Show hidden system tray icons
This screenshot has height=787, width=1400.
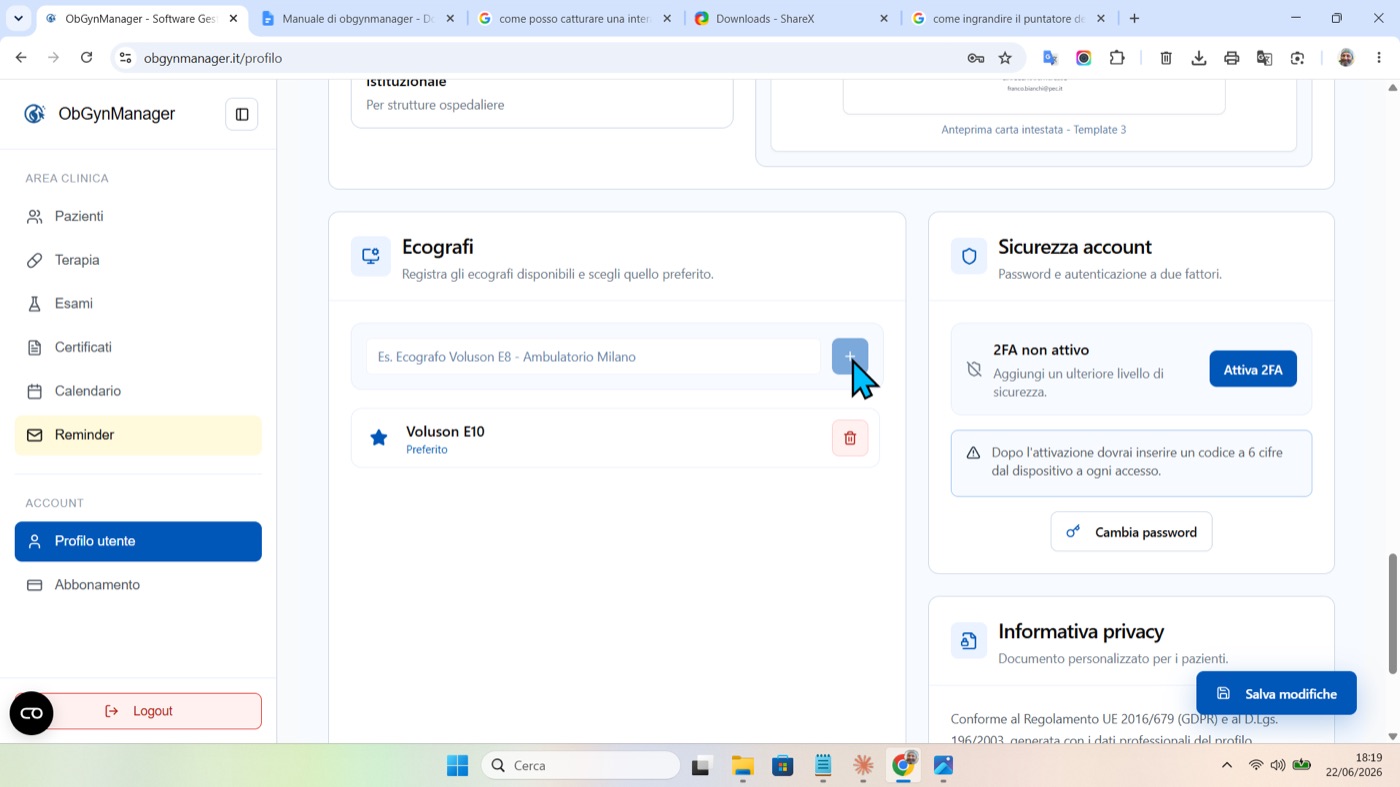[x=1227, y=765]
